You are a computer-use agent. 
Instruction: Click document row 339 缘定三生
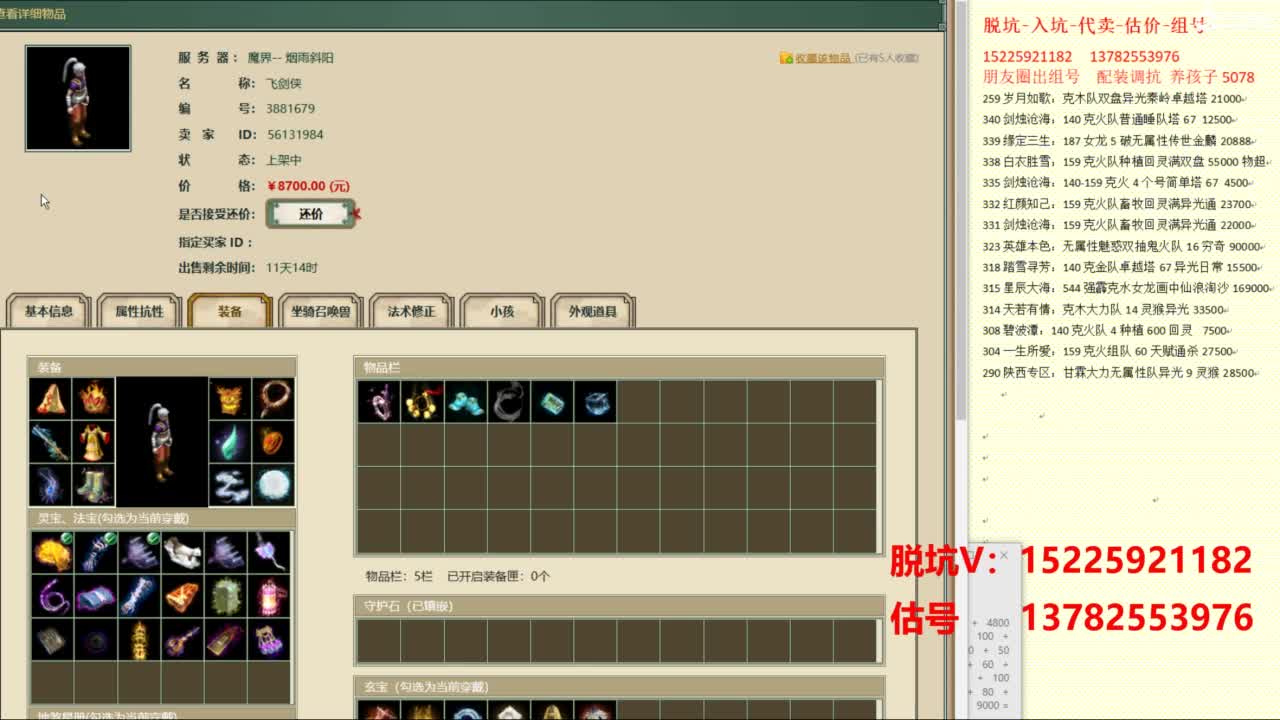[x=1118, y=141]
